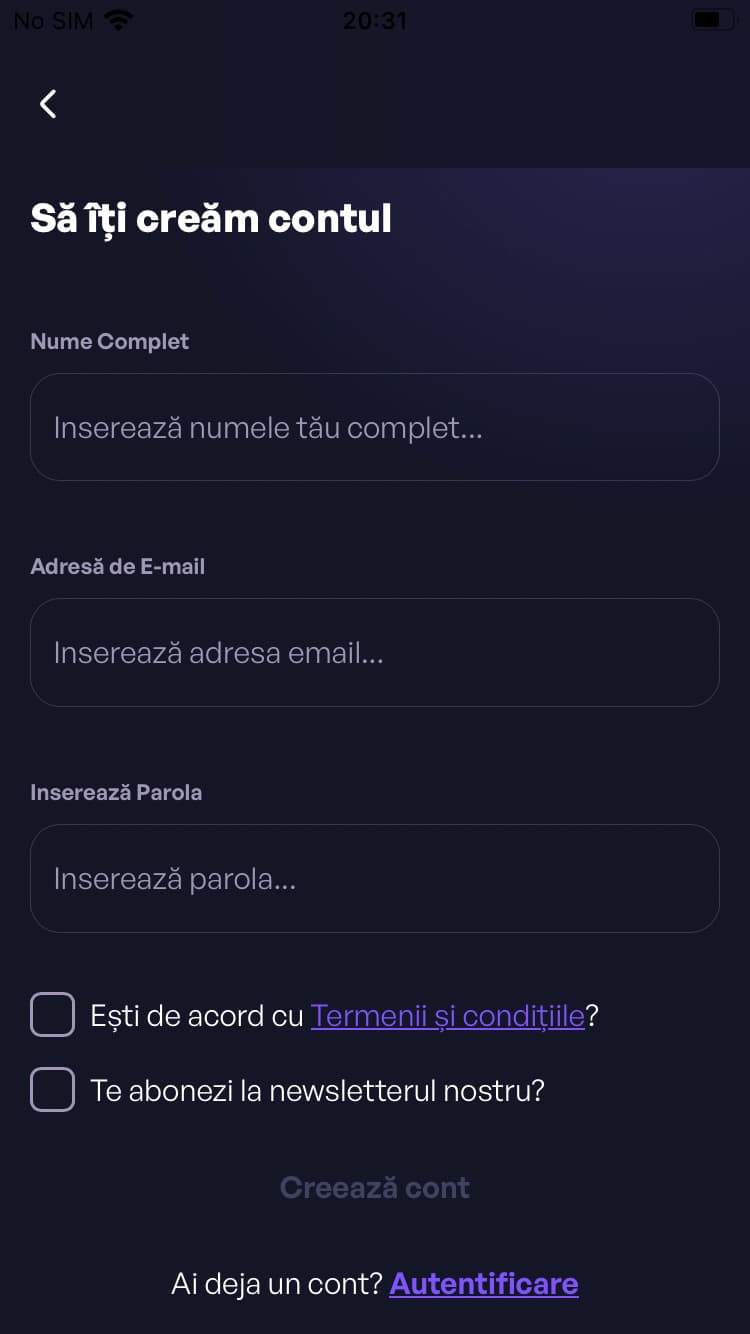Click the Nume Complet field label
Screen dimensions: 750x1334
[x=110, y=341]
